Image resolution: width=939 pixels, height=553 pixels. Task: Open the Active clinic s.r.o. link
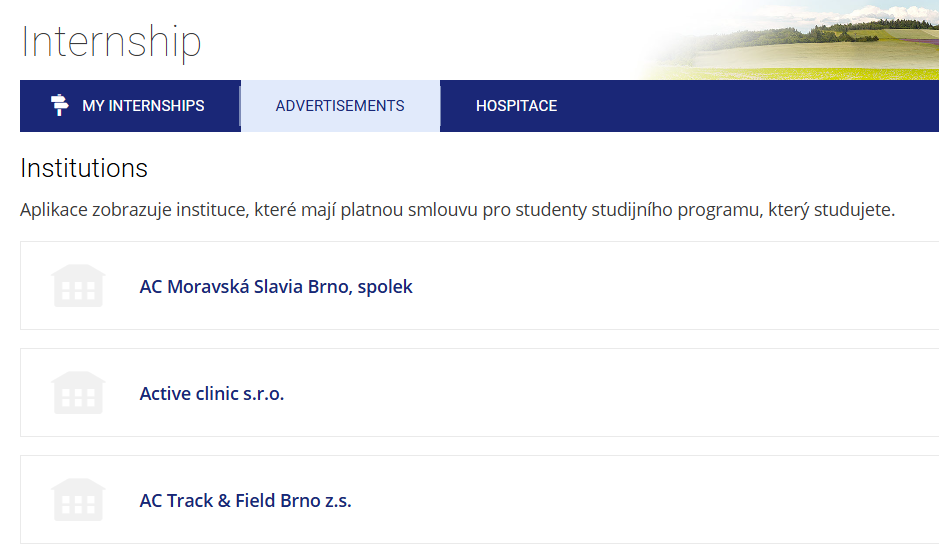point(212,394)
